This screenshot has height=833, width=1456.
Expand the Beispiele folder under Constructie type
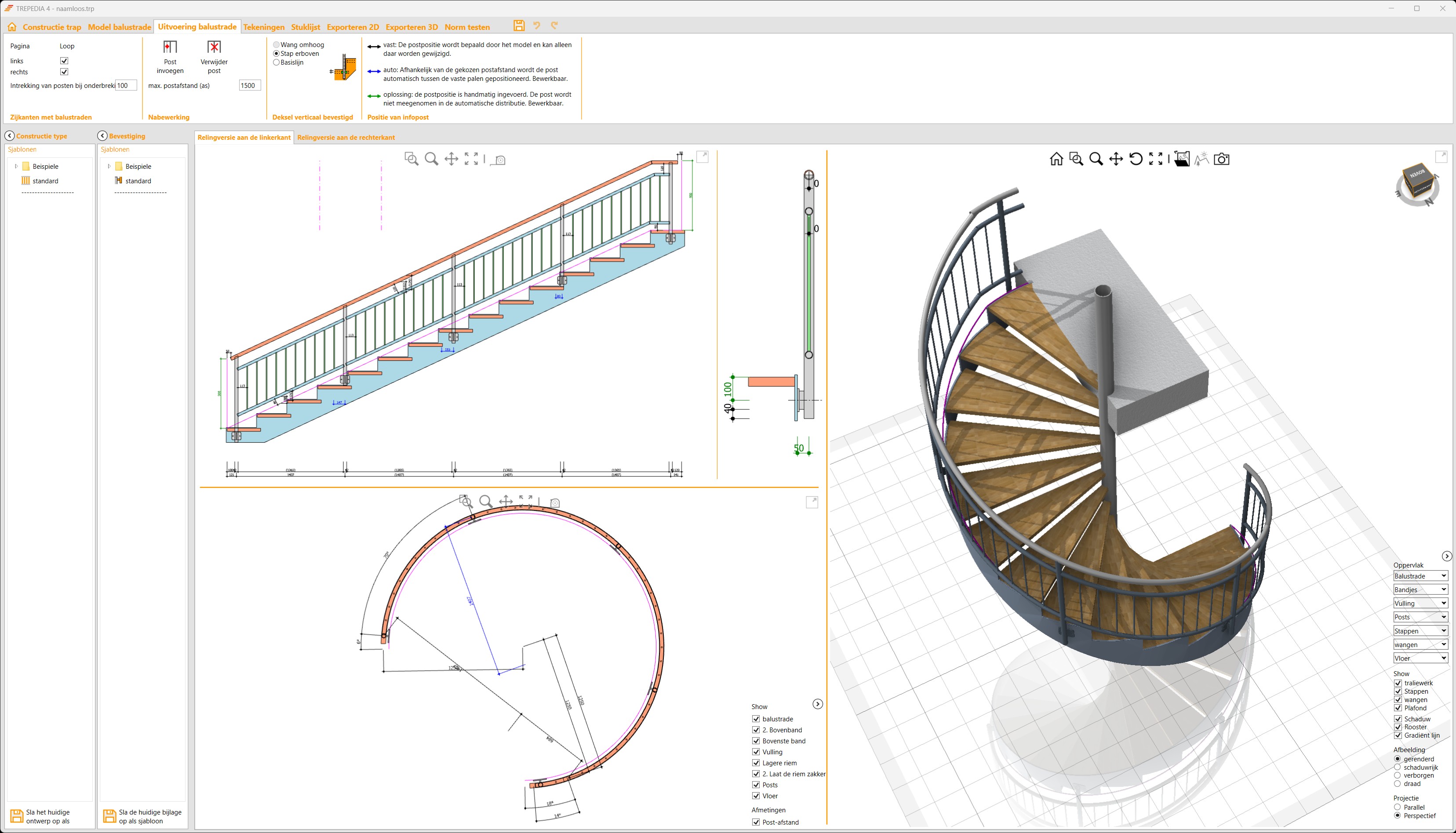pos(16,167)
